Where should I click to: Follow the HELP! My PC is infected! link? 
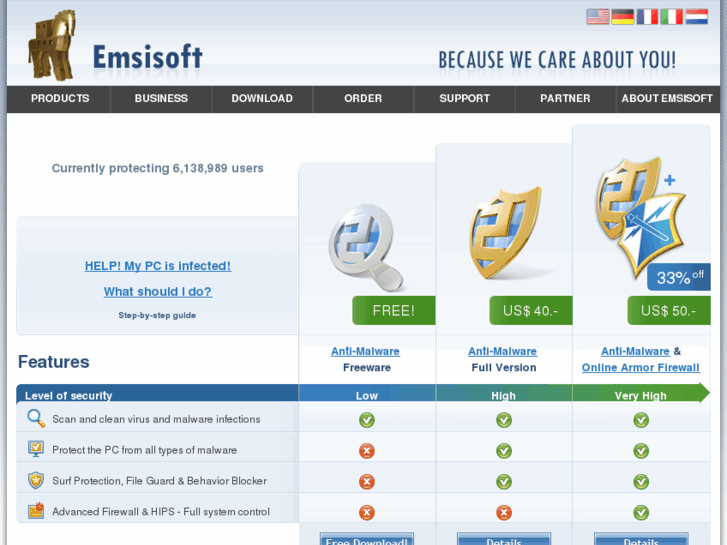158,266
